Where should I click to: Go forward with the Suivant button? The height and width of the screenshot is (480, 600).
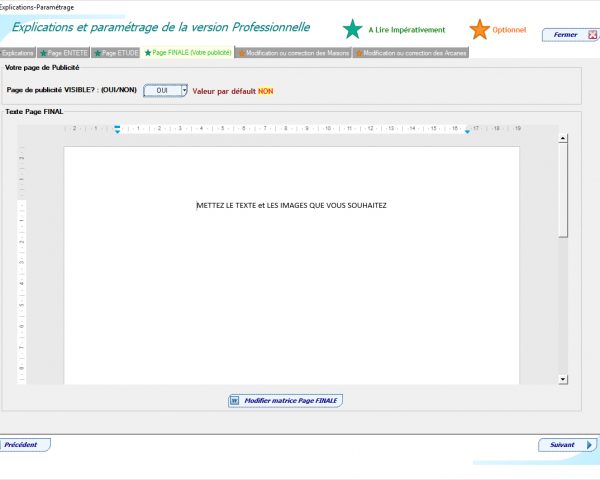pos(568,445)
